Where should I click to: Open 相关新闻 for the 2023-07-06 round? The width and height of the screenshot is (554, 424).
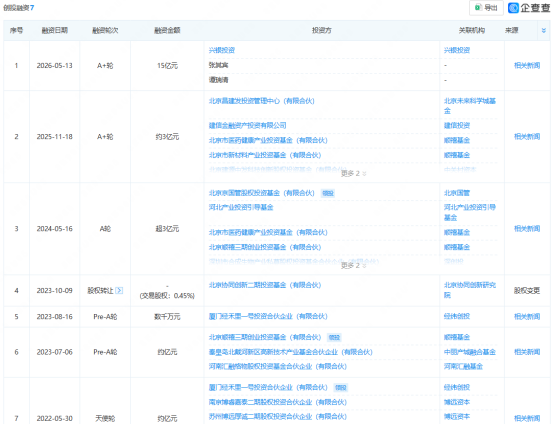(527, 352)
